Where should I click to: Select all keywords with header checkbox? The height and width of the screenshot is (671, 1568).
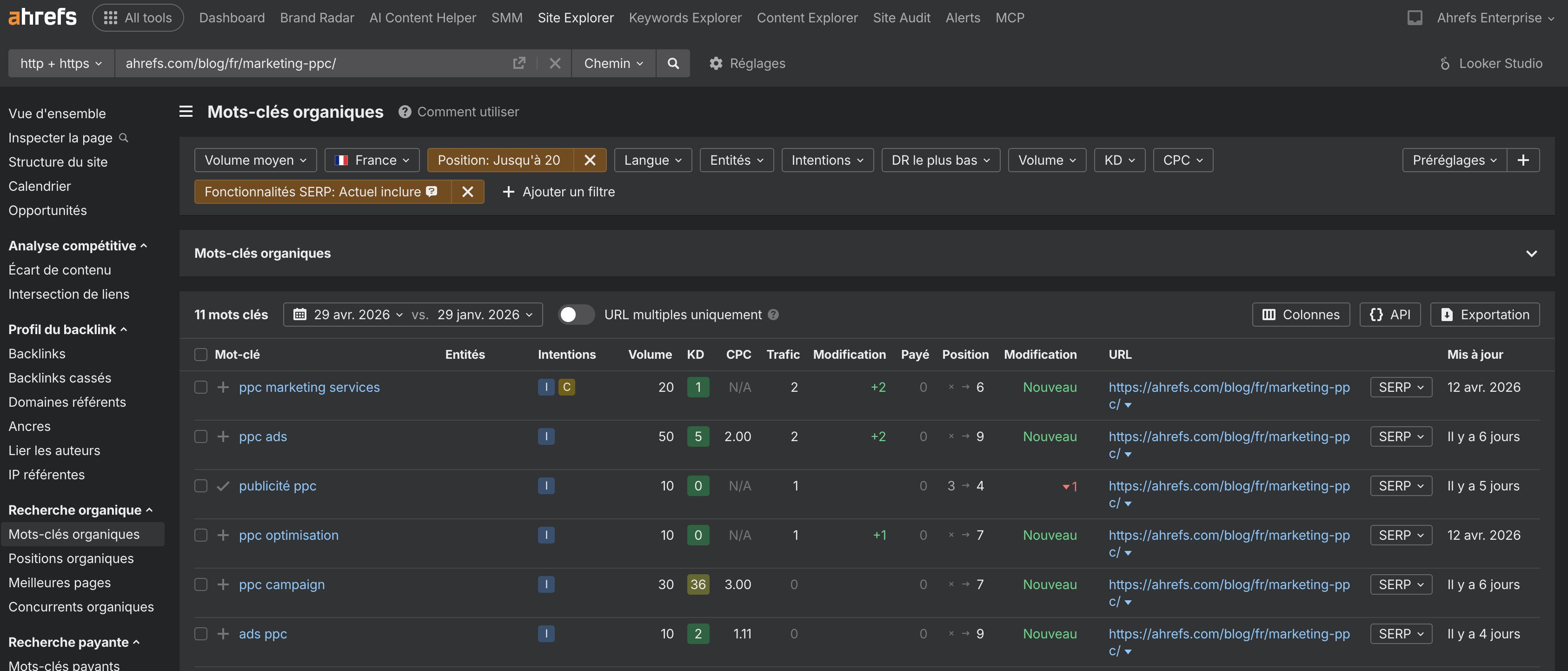[201, 355]
